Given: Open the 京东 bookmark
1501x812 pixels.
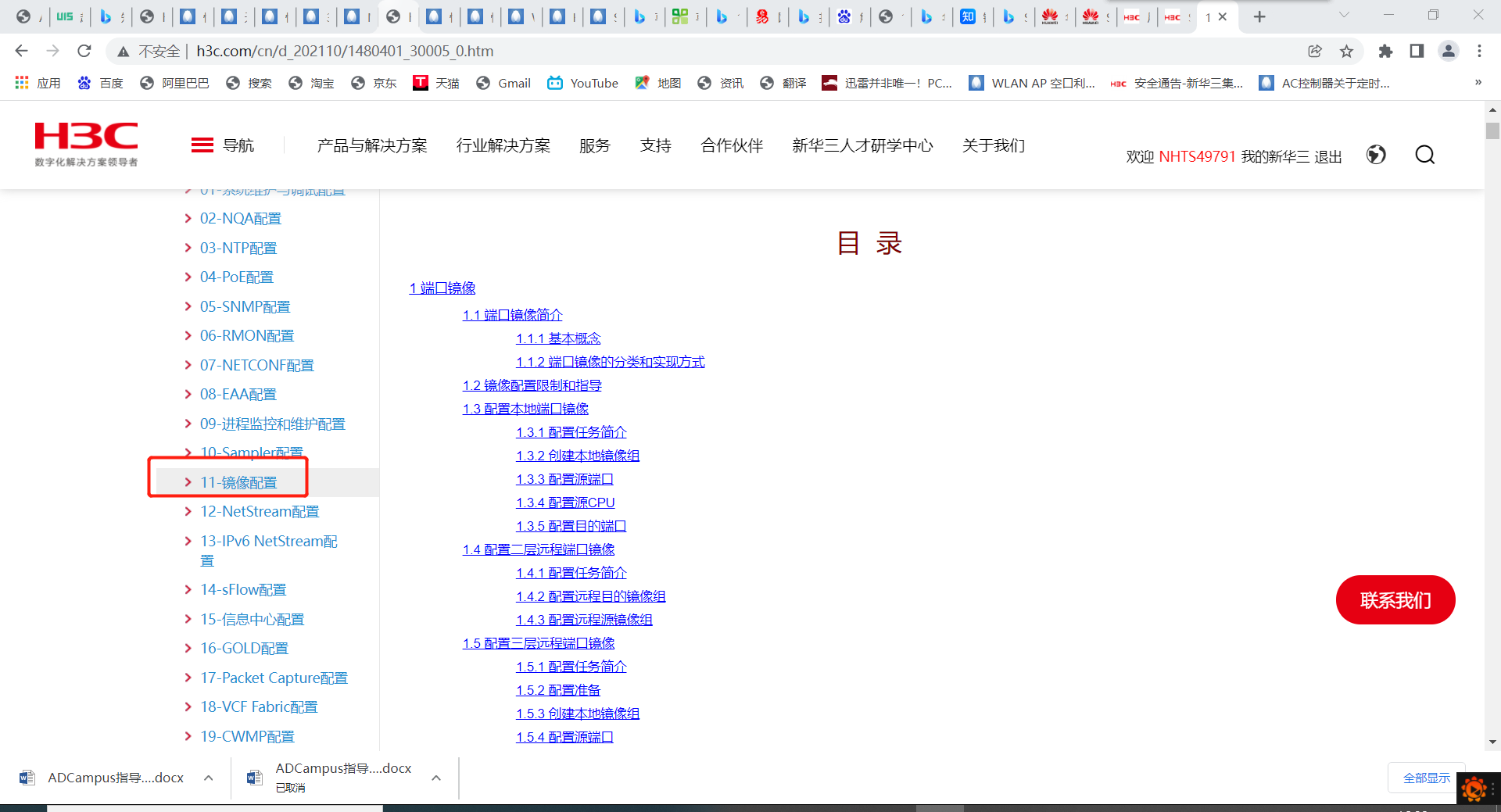Looking at the screenshot, I should (374, 83).
